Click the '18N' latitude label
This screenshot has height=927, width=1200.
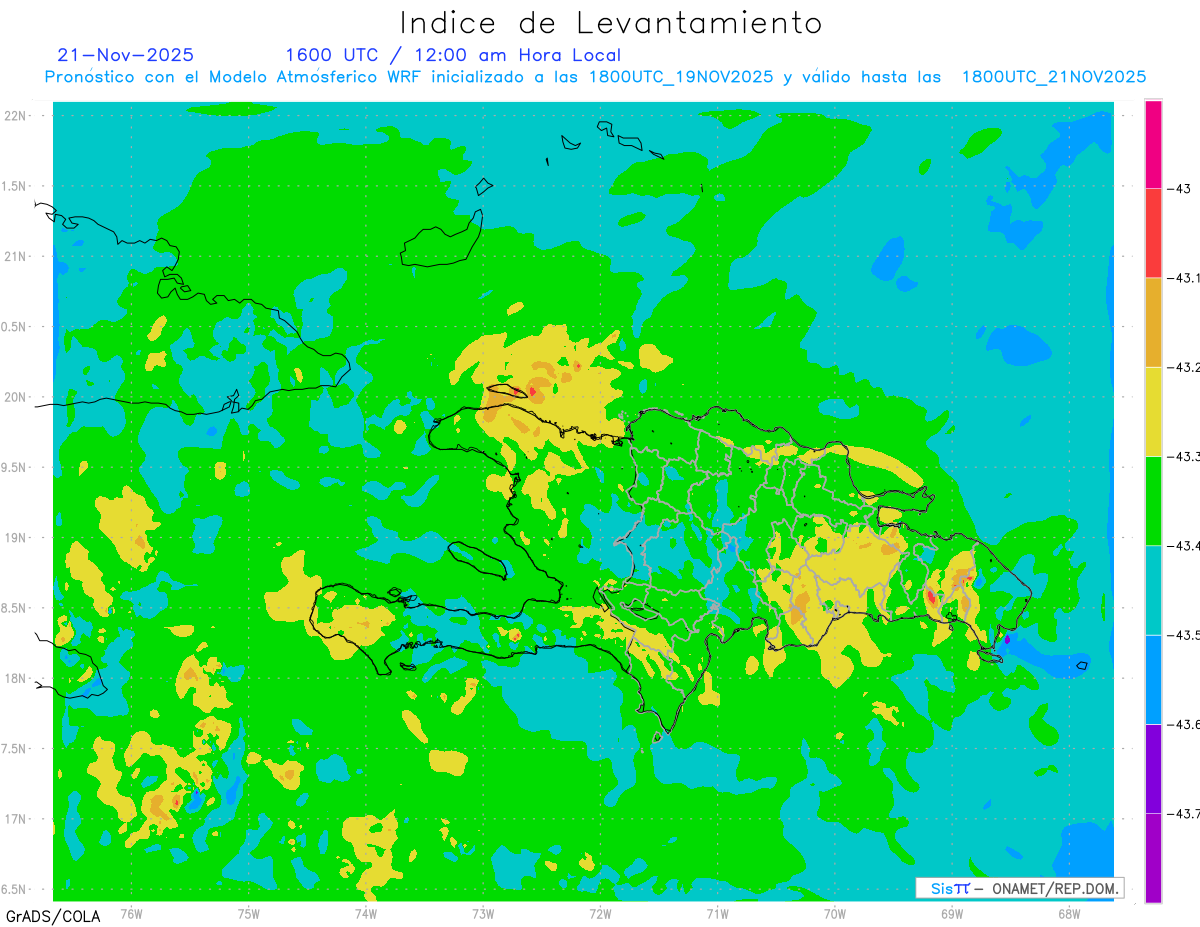(x=16, y=679)
